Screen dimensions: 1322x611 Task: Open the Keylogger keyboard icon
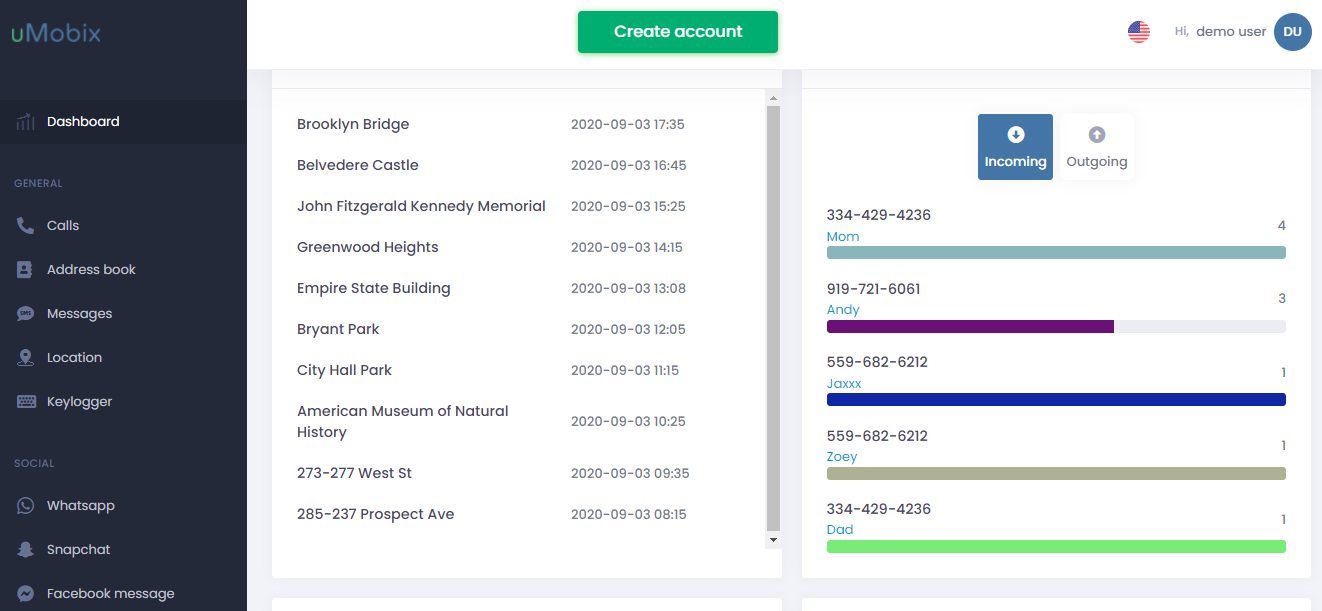point(26,402)
